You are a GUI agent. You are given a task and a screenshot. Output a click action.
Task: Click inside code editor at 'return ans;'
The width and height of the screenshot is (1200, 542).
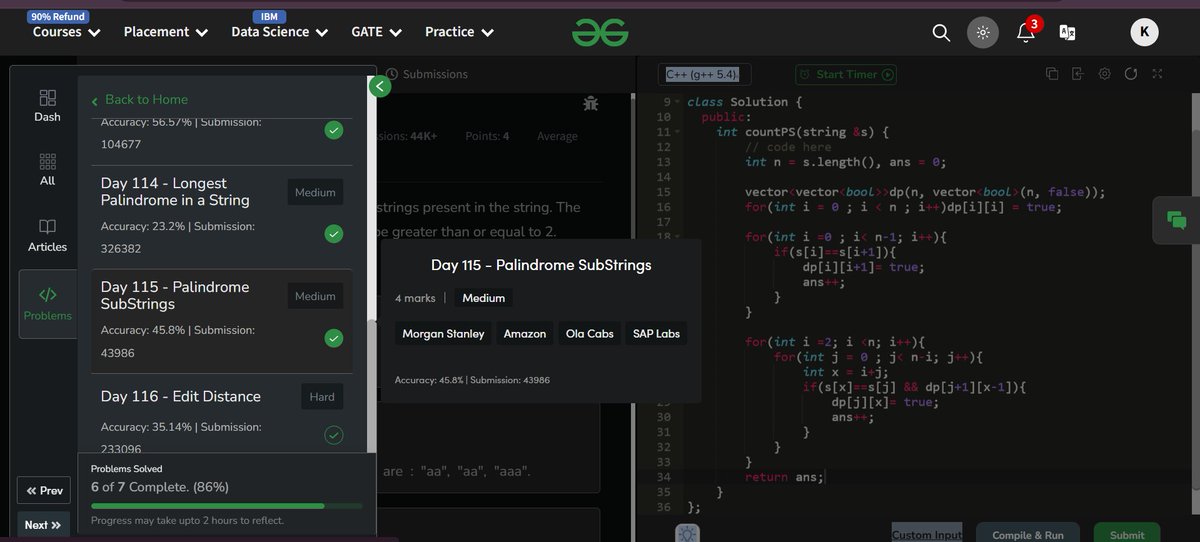(x=784, y=477)
